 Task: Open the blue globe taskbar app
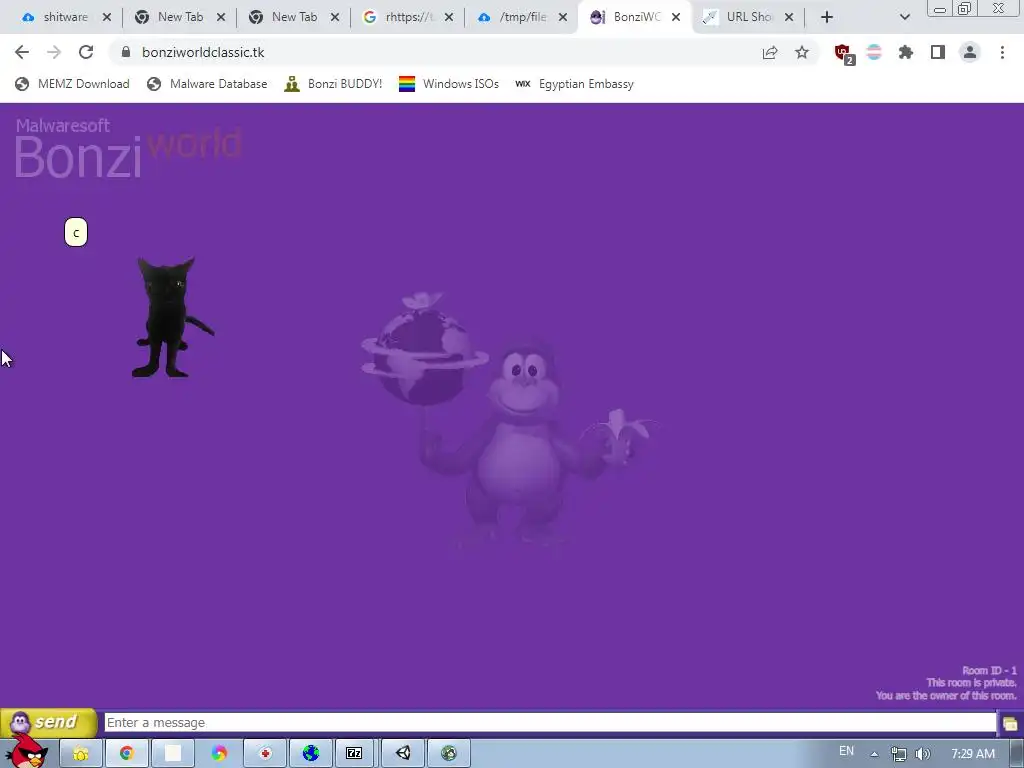(311, 753)
